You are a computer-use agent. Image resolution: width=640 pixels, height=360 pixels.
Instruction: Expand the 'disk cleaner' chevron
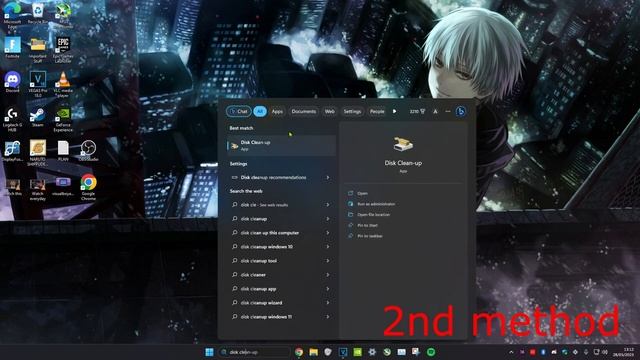328,275
